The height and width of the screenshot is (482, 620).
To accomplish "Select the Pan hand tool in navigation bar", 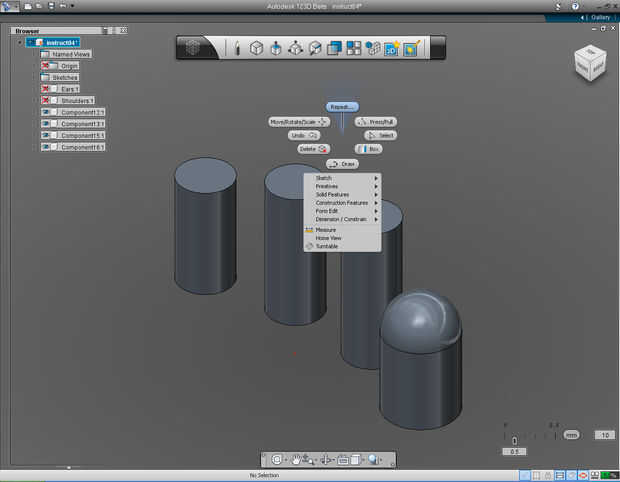I will (297, 459).
